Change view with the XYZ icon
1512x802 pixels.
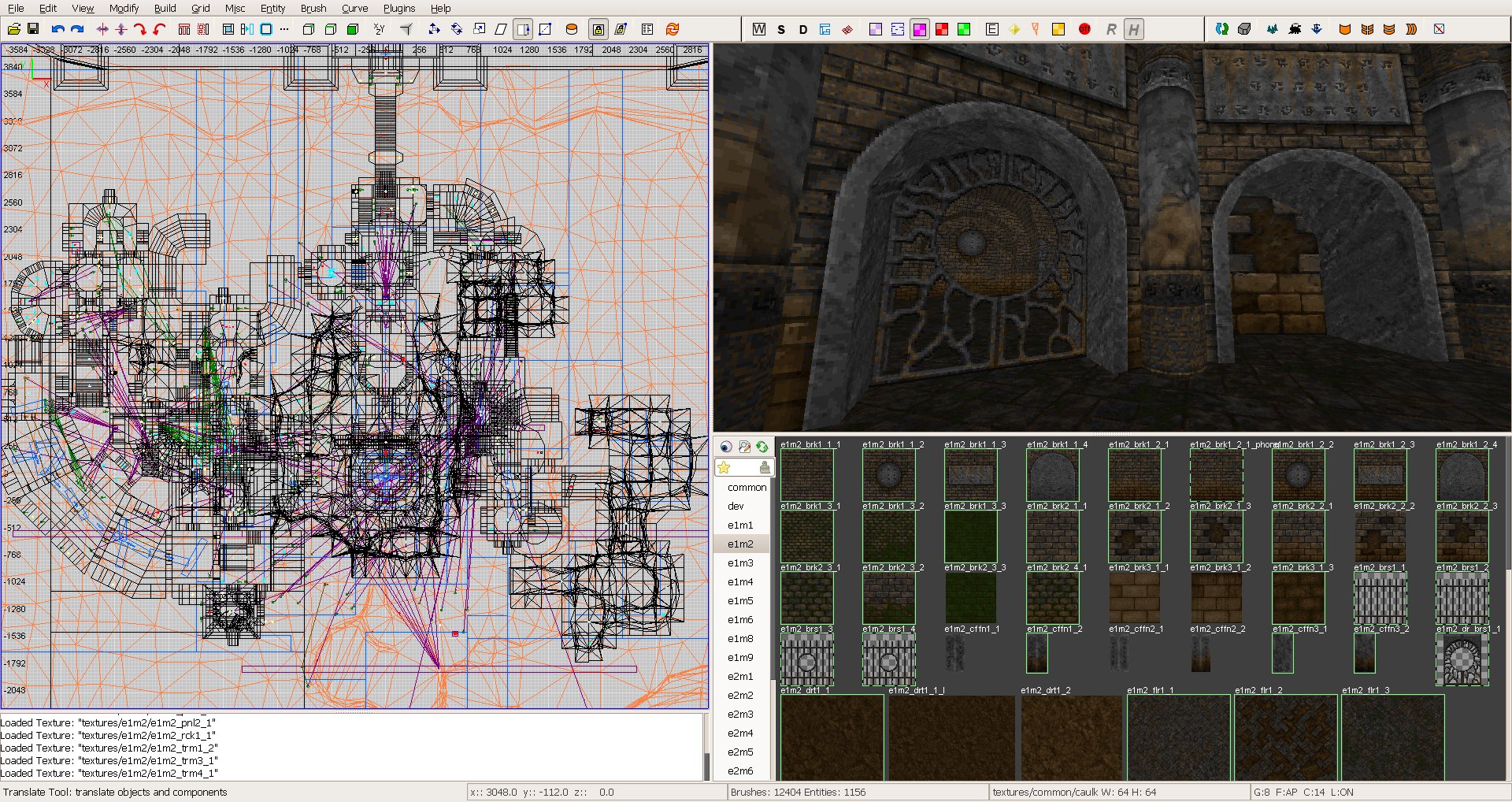[x=380, y=29]
